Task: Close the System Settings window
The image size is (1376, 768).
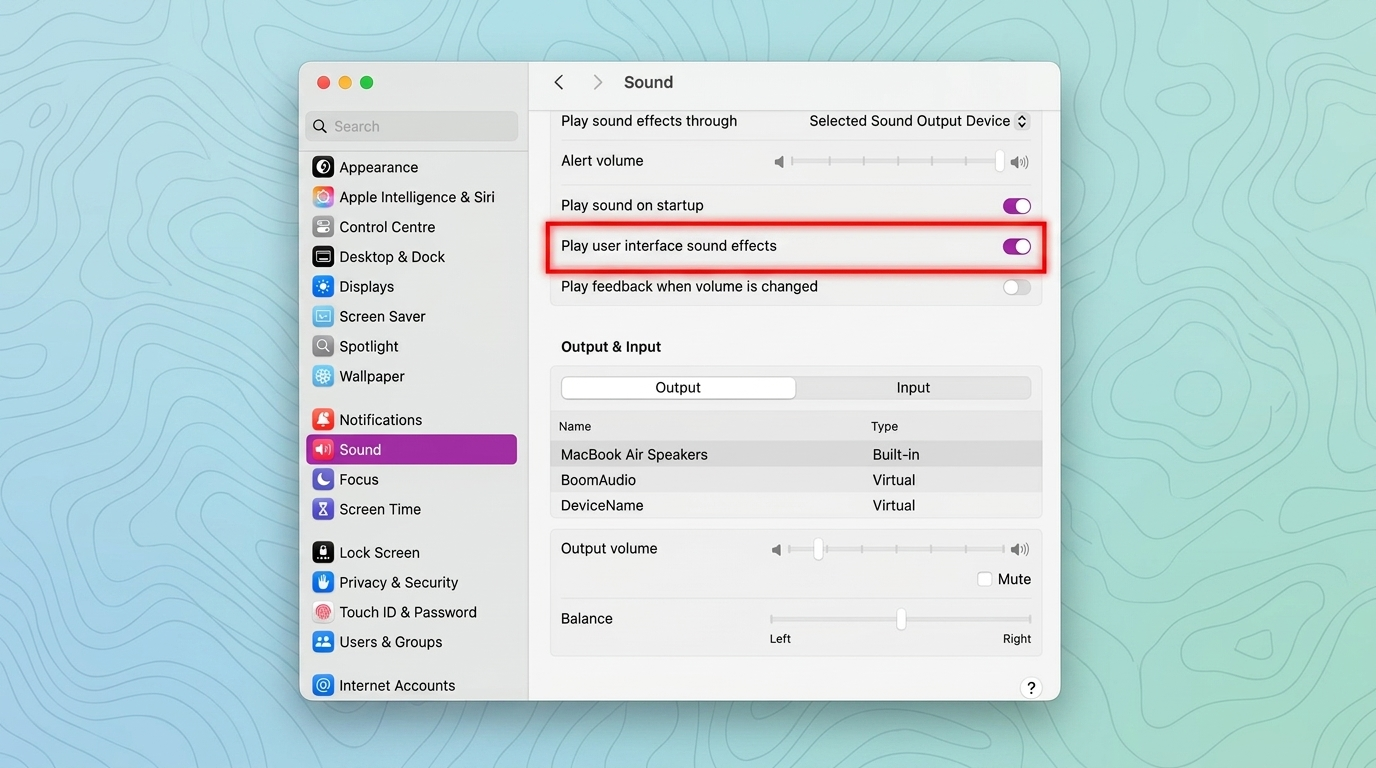Action: point(323,83)
